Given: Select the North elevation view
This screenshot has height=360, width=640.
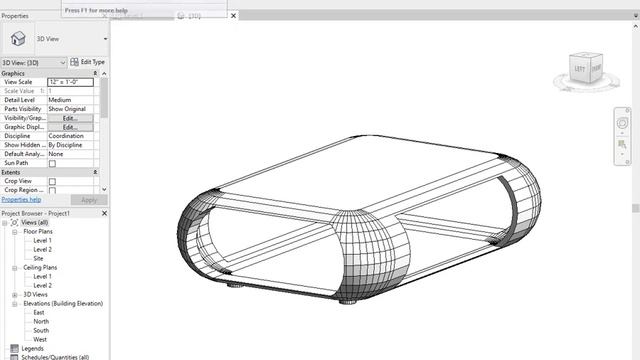Looking at the screenshot, I should coord(41,321).
